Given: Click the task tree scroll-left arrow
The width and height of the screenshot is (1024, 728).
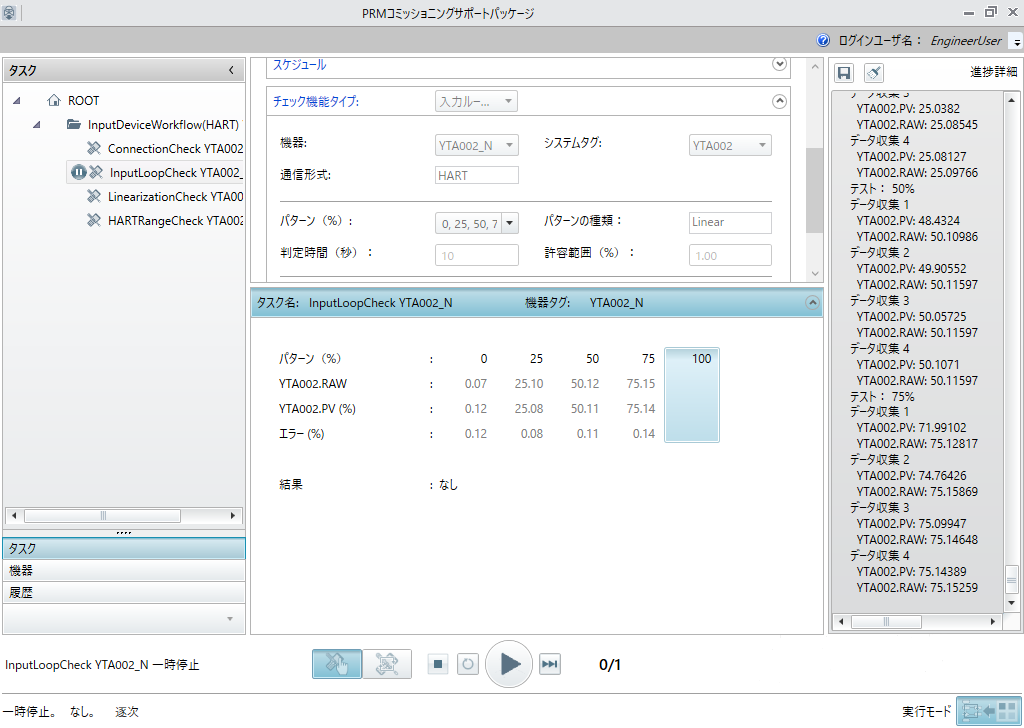Looking at the screenshot, I should 14,515.
